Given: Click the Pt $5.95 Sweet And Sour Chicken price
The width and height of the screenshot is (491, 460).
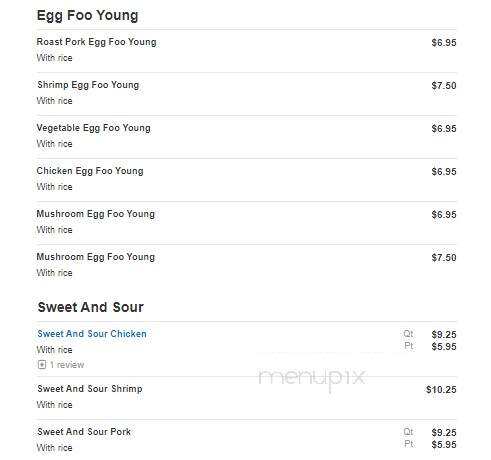Looking at the screenshot, I should tap(444, 347).
